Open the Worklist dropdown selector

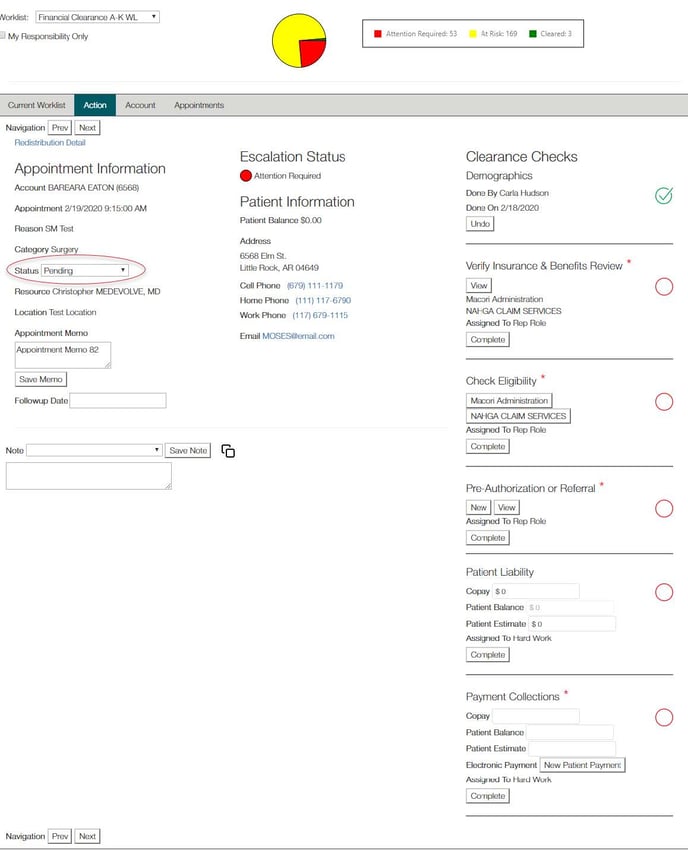[x=97, y=17]
